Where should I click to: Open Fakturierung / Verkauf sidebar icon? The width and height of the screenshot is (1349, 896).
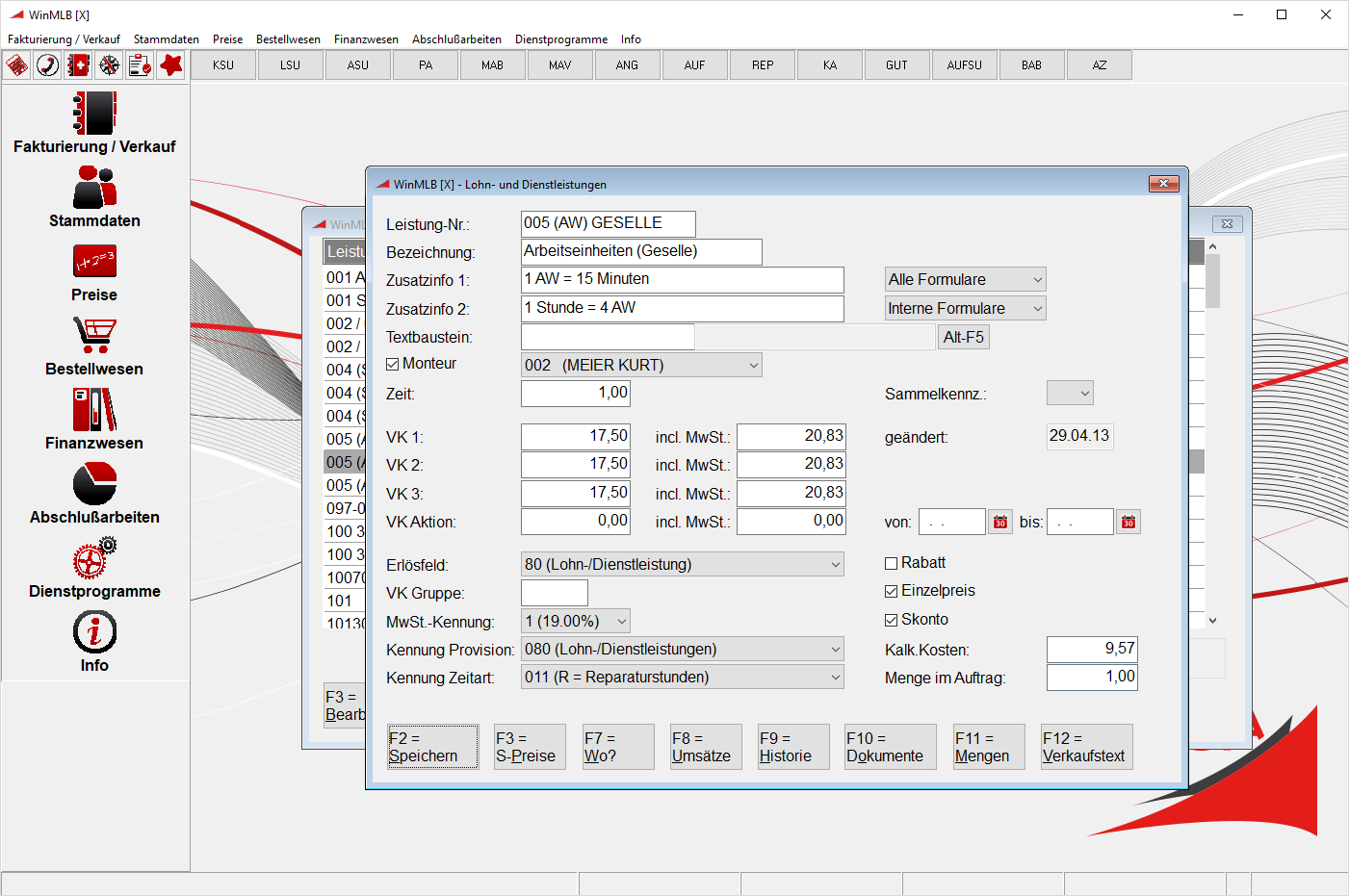click(94, 114)
